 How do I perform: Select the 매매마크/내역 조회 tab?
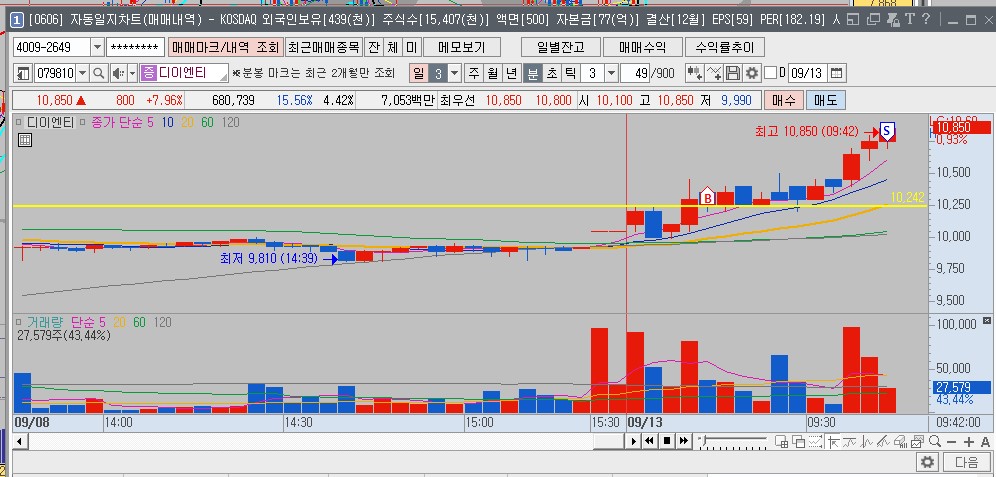coord(225,47)
